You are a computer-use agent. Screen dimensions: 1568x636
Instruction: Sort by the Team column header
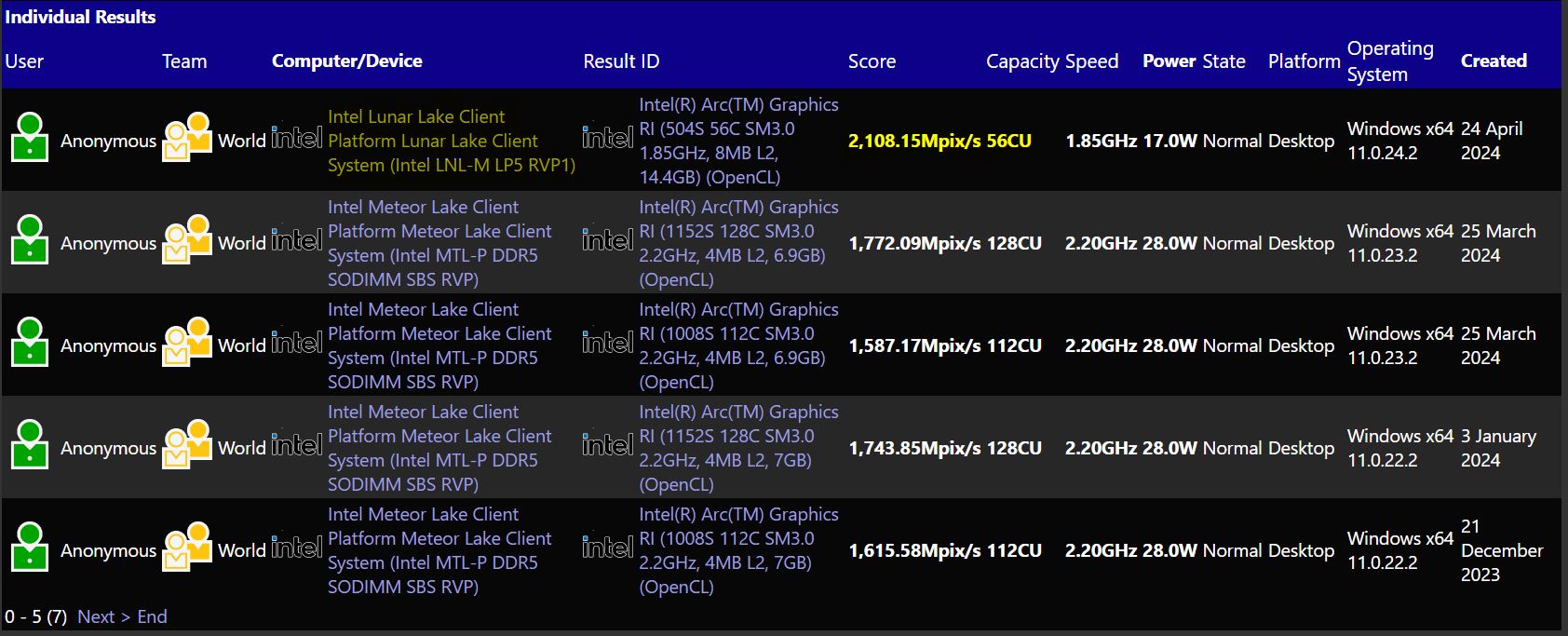(x=184, y=61)
